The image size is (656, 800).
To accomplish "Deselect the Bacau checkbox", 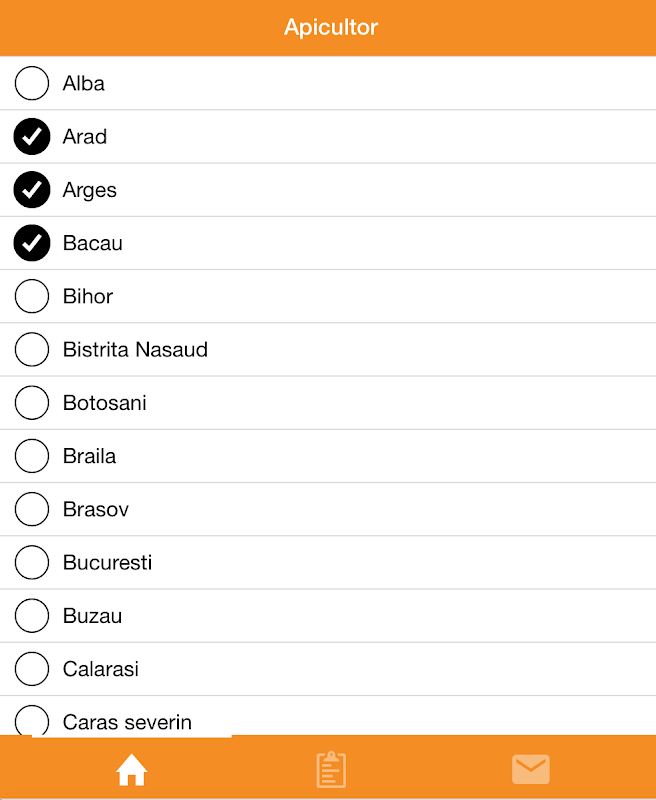I will point(32,243).
